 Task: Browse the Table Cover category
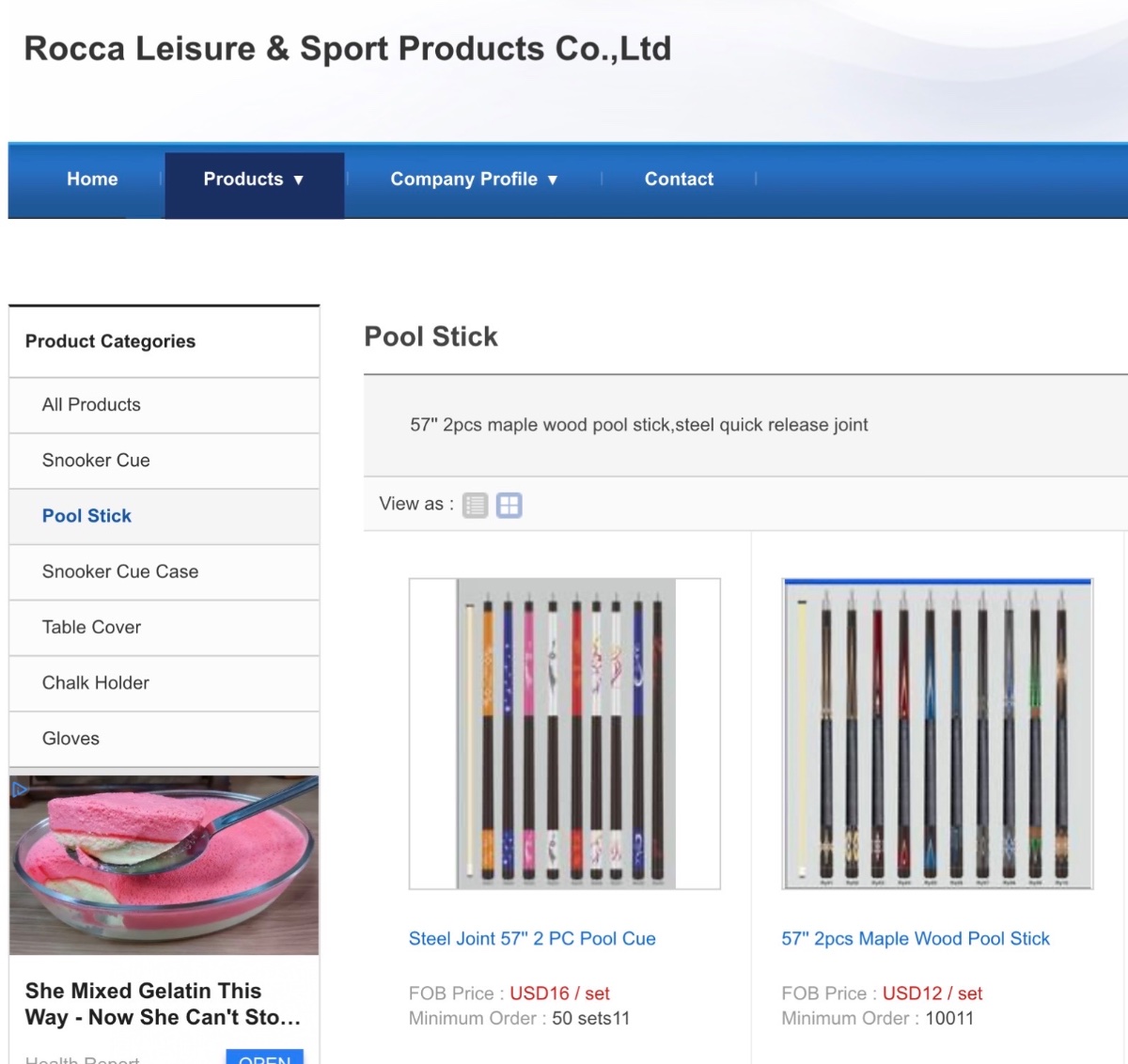pyautogui.click(x=91, y=627)
